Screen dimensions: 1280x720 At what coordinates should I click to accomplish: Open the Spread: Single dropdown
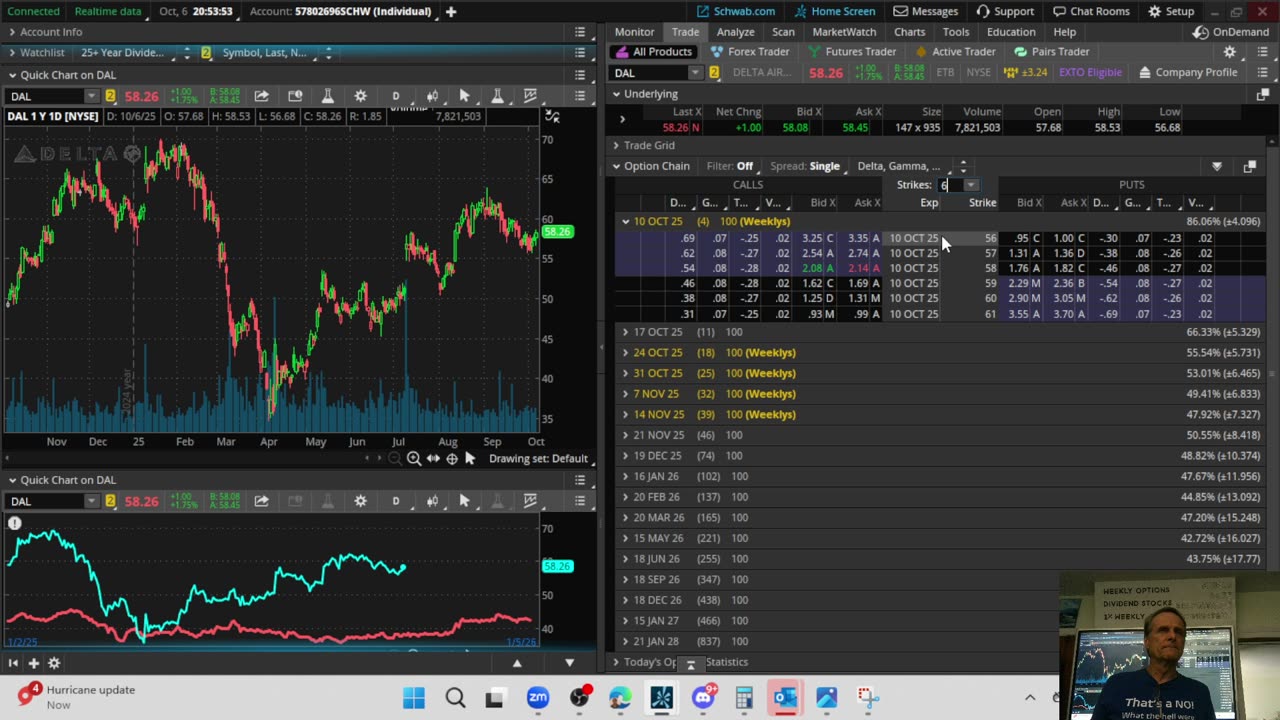click(805, 166)
